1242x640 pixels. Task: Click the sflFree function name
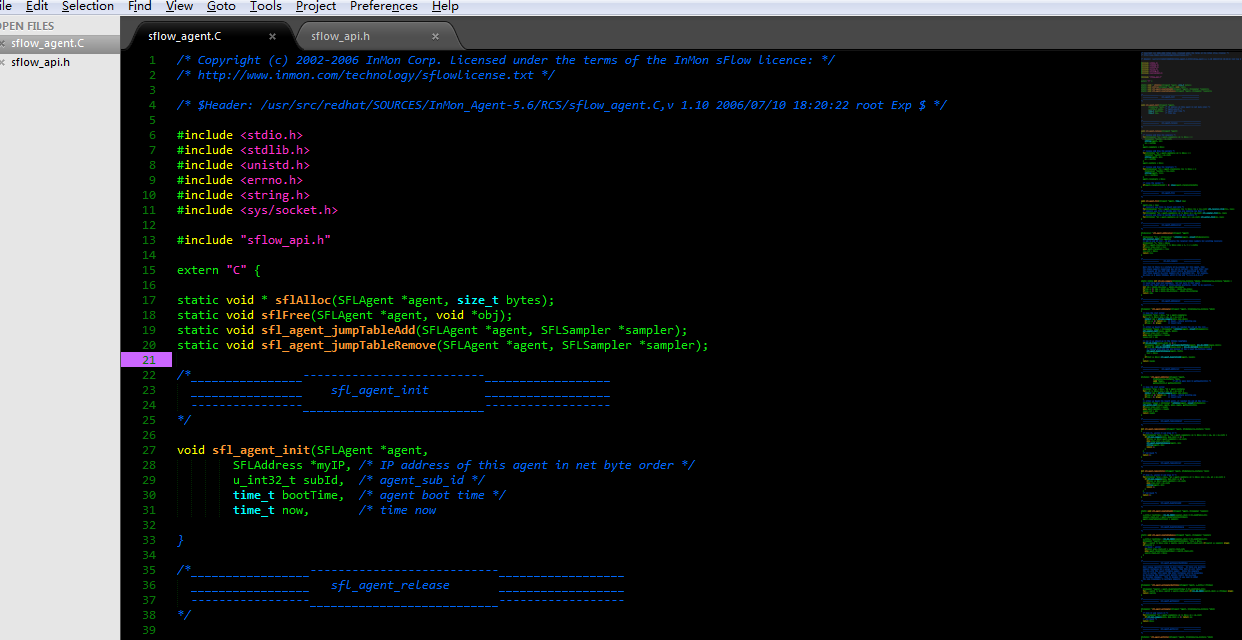coord(285,315)
